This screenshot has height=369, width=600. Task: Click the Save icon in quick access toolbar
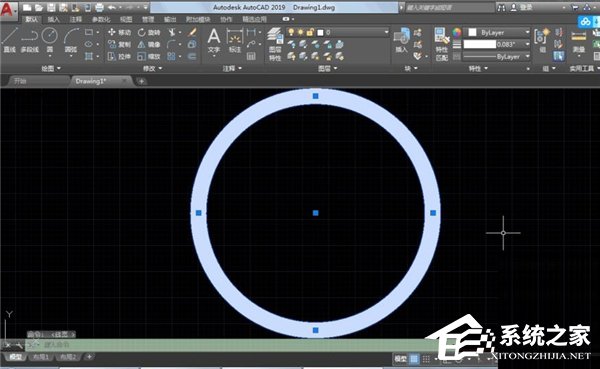coord(51,7)
